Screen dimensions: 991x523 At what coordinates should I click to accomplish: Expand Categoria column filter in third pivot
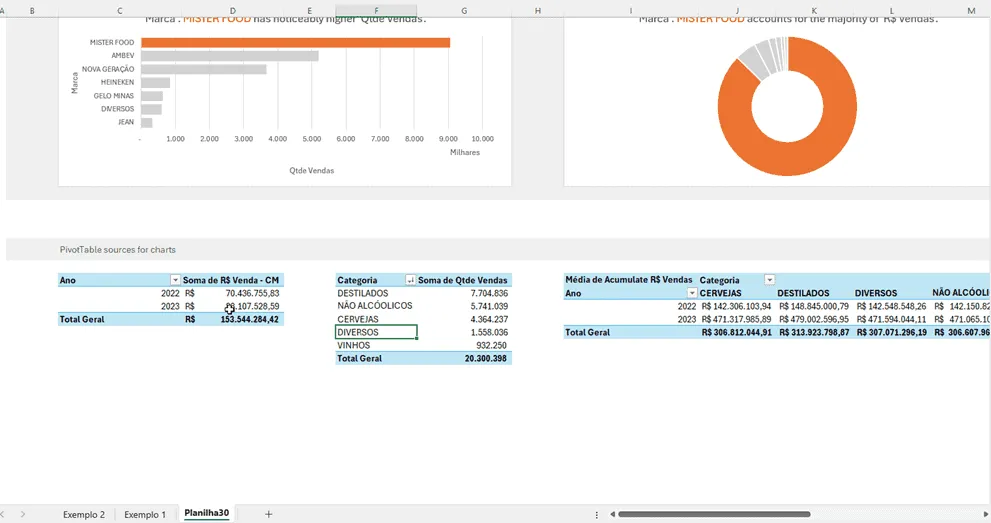(769, 280)
